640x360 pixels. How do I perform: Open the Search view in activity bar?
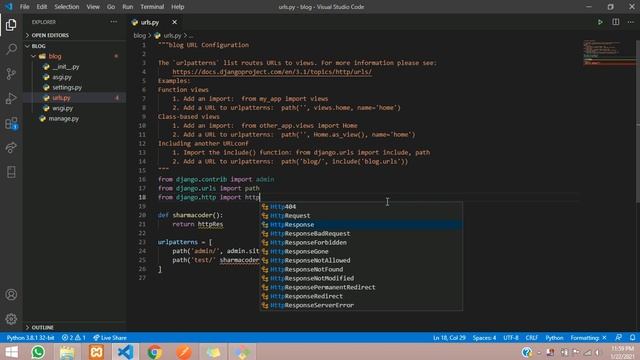pyautogui.click(x=11, y=49)
